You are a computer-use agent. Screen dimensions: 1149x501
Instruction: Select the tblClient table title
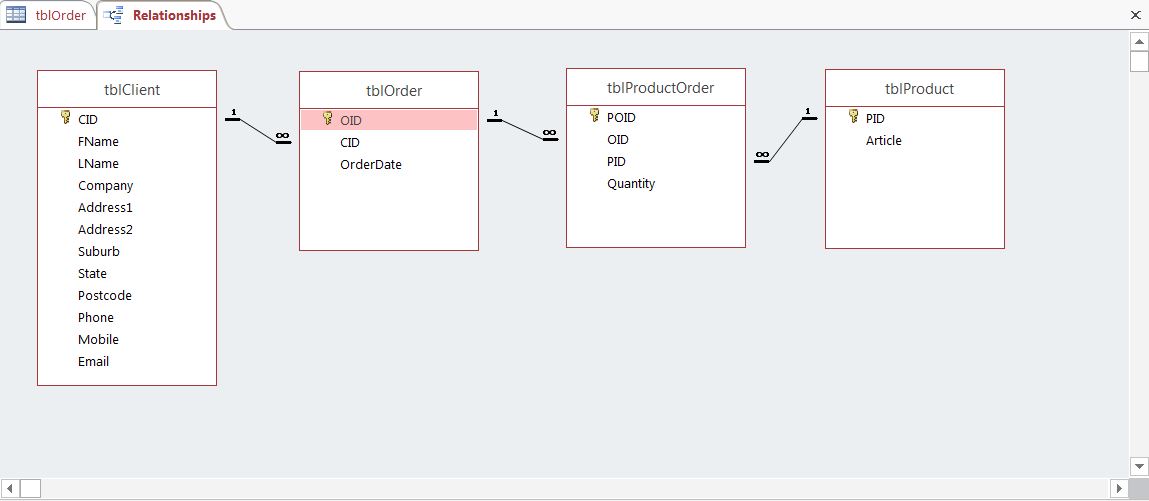[132, 90]
